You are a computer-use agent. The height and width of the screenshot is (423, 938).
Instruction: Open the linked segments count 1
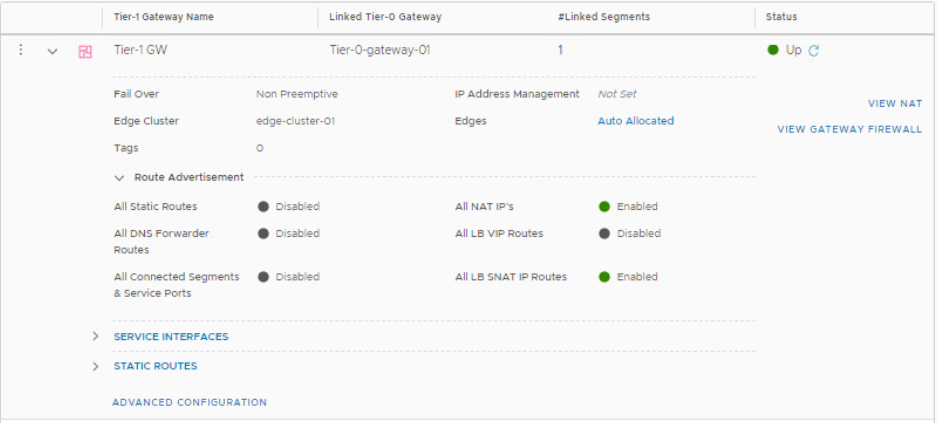click(x=561, y=50)
